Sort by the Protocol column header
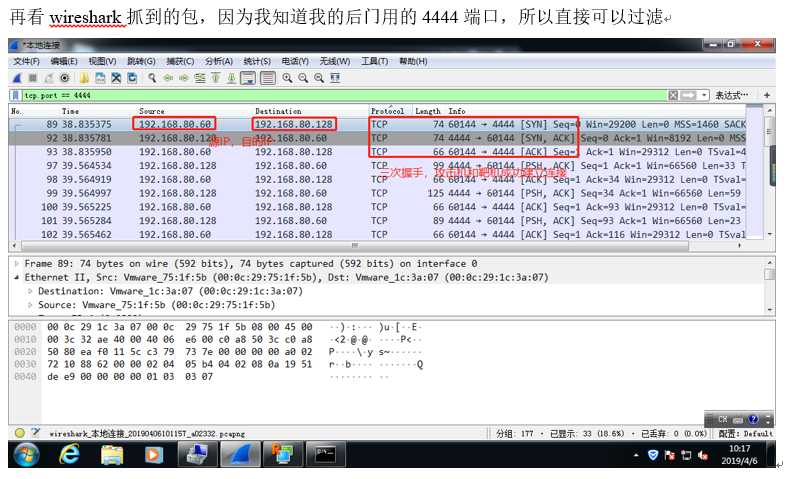Image resolution: width=794 pixels, height=479 pixels. tap(390, 111)
